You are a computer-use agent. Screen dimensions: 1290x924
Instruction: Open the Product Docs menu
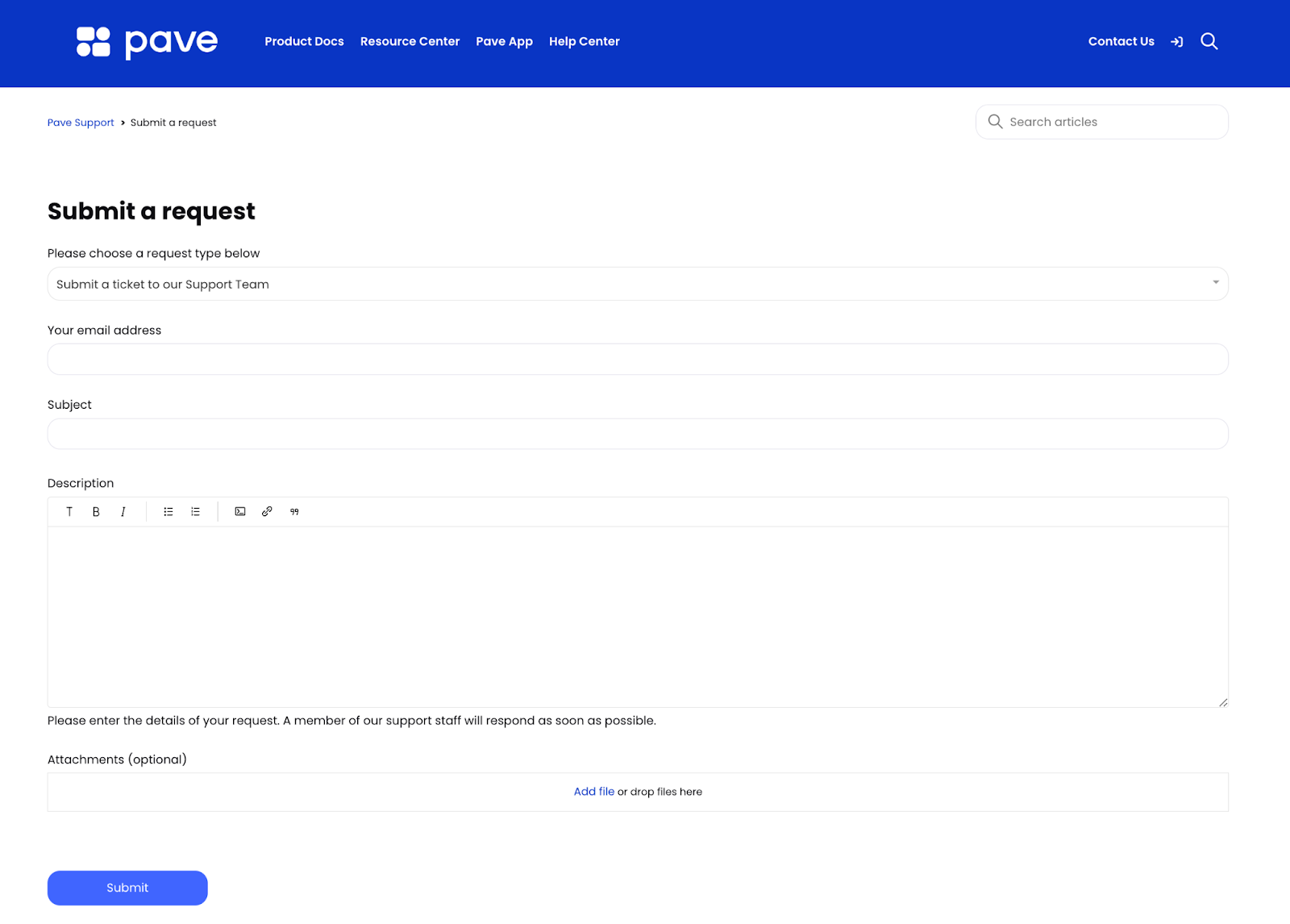click(304, 41)
